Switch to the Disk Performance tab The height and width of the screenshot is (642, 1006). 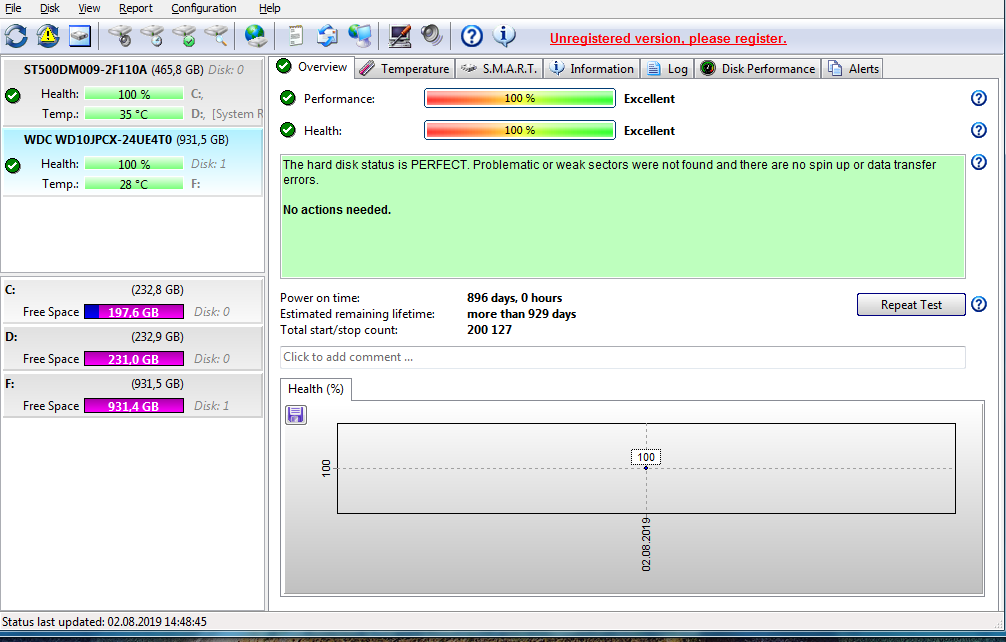pyautogui.click(x=758, y=69)
